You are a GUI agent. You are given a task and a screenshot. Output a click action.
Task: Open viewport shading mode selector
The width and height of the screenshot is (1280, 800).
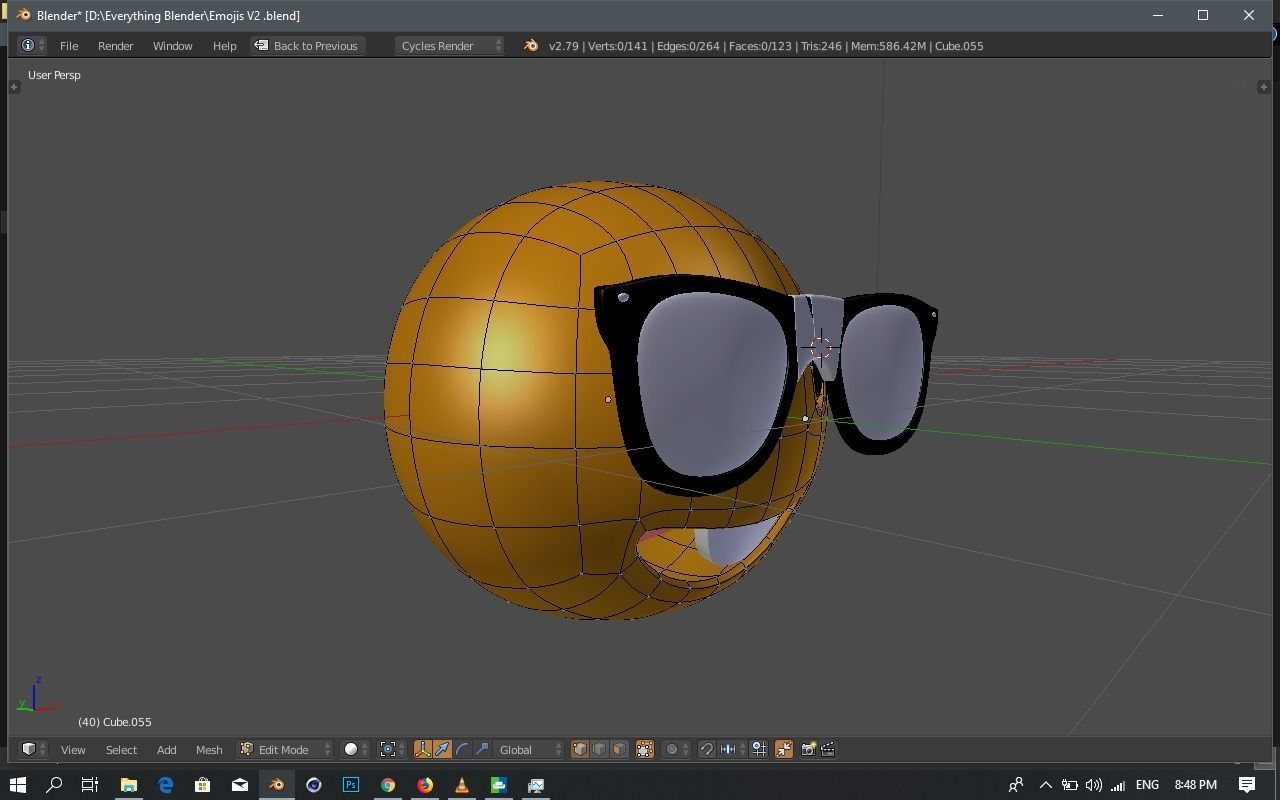click(355, 749)
